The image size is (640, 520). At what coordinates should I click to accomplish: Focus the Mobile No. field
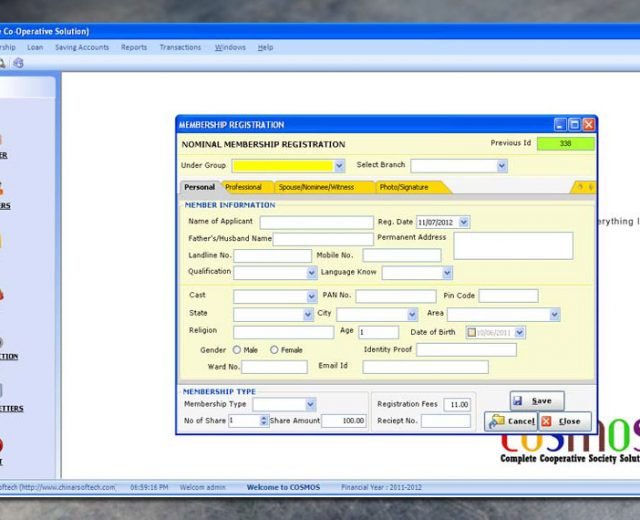(402, 256)
